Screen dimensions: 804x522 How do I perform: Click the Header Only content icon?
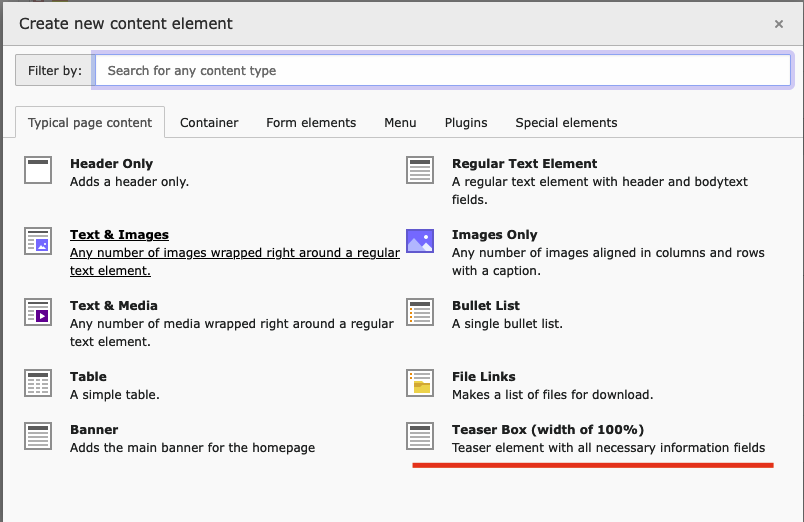click(38, 170)
